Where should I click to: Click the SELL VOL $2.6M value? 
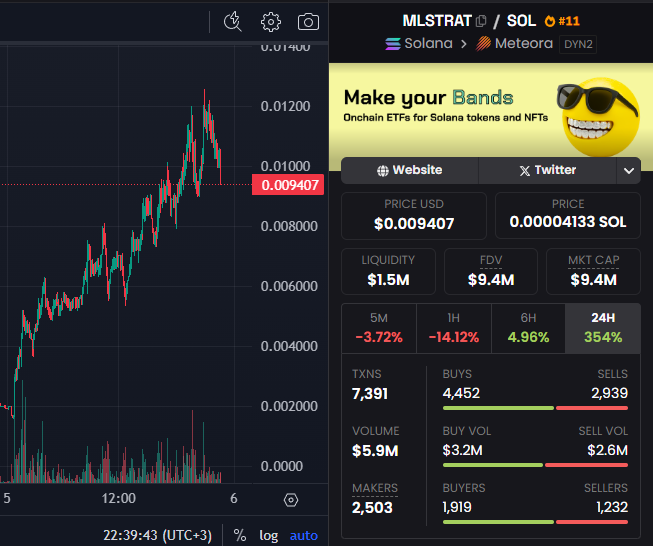coord(607,450)
